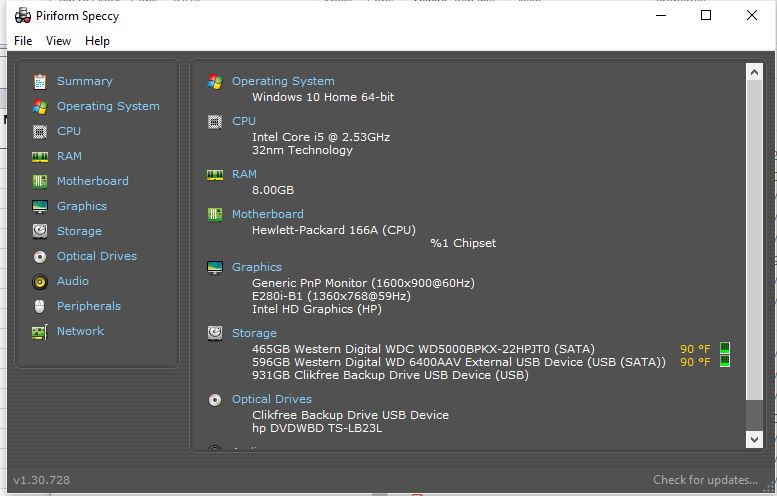
Task: Open the Help menu
Action: click(x=97, y=41)
